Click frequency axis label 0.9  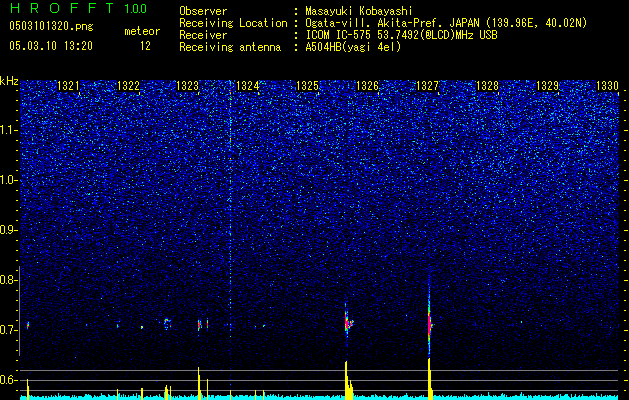pyautogui.click(x=9, y=230)
